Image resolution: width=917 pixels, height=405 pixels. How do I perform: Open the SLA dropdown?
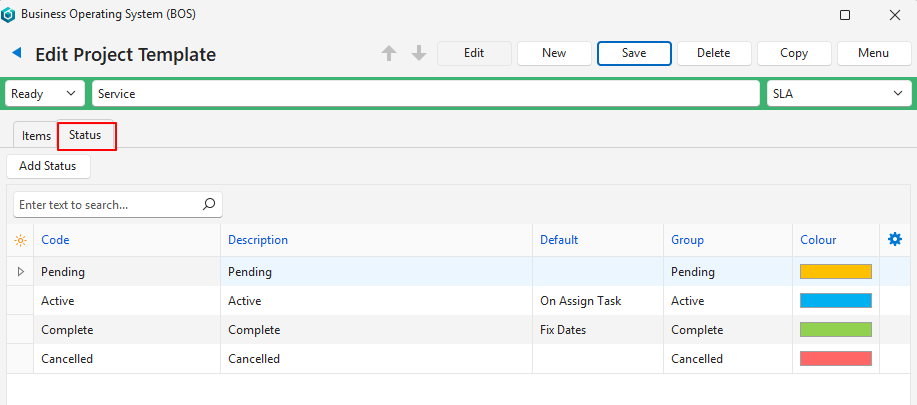coord(838,93)
